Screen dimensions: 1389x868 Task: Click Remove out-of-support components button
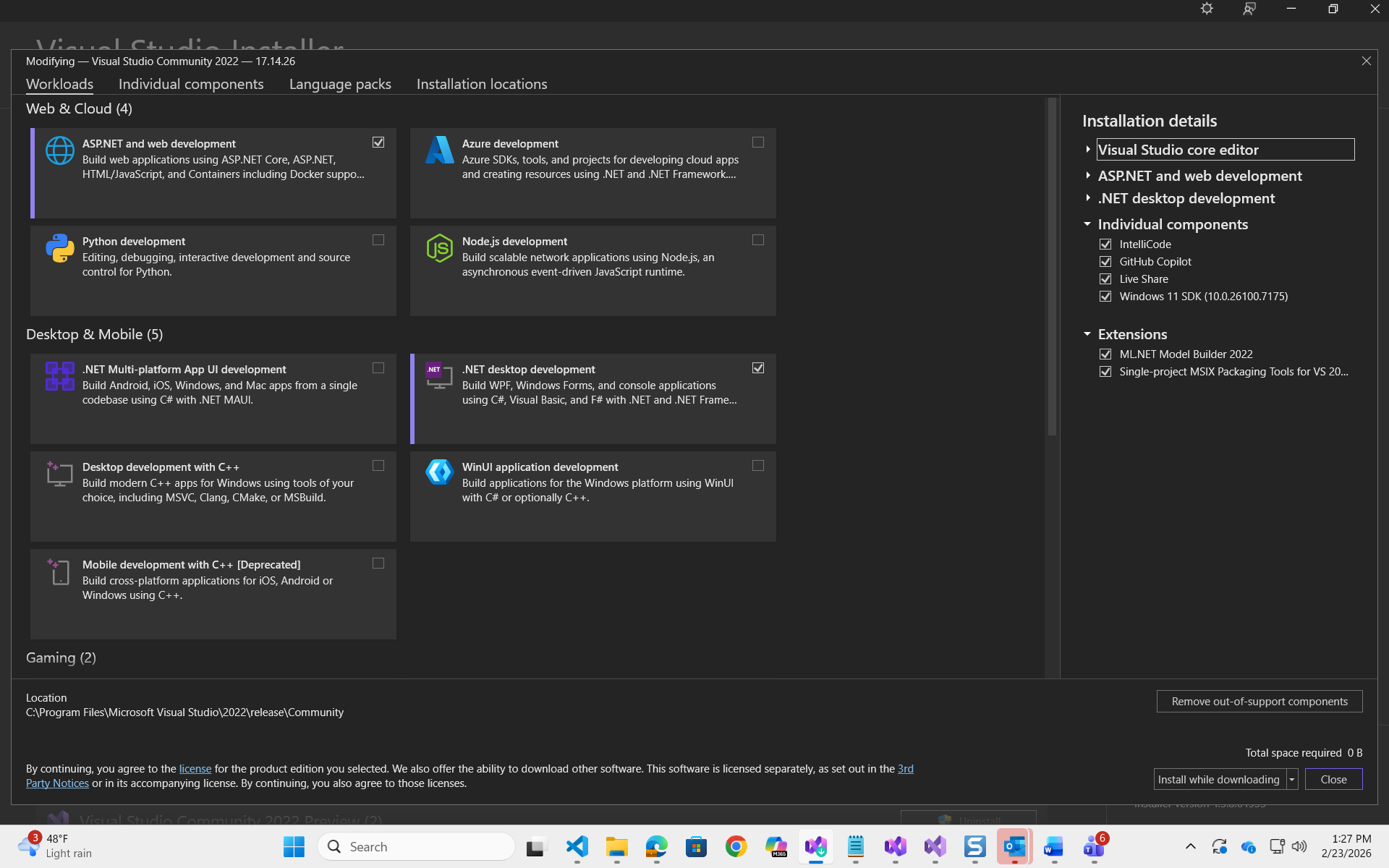pyautogui.click(x=1259, y=702)
